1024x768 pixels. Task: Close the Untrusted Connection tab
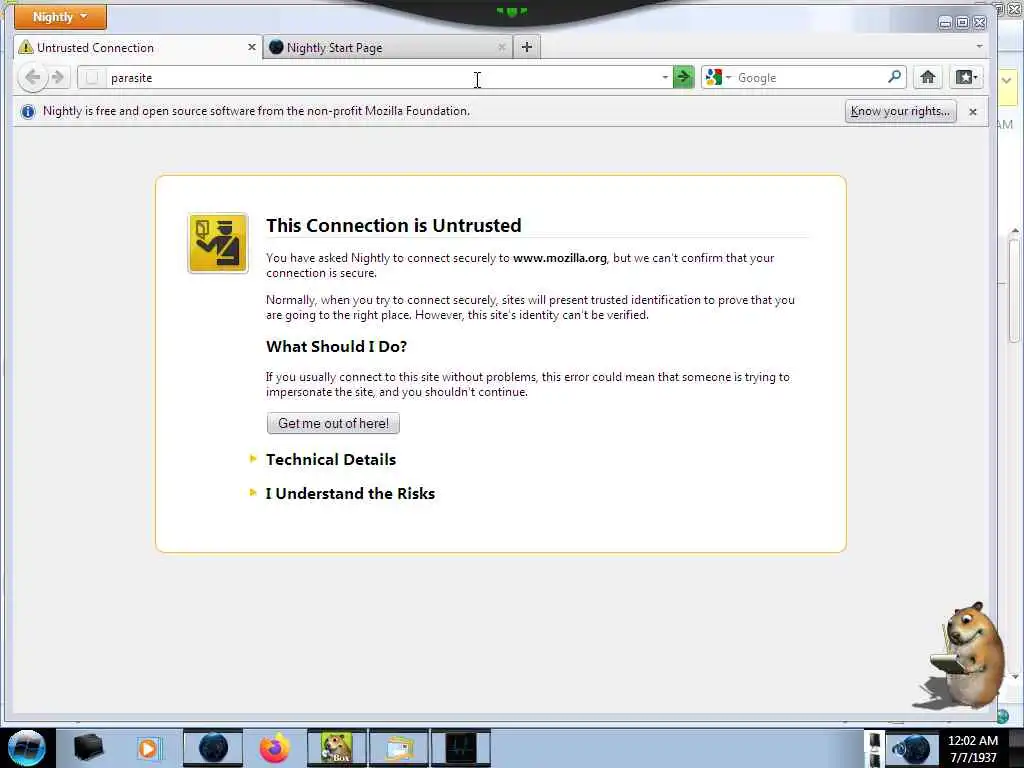[x=251, y=48]
